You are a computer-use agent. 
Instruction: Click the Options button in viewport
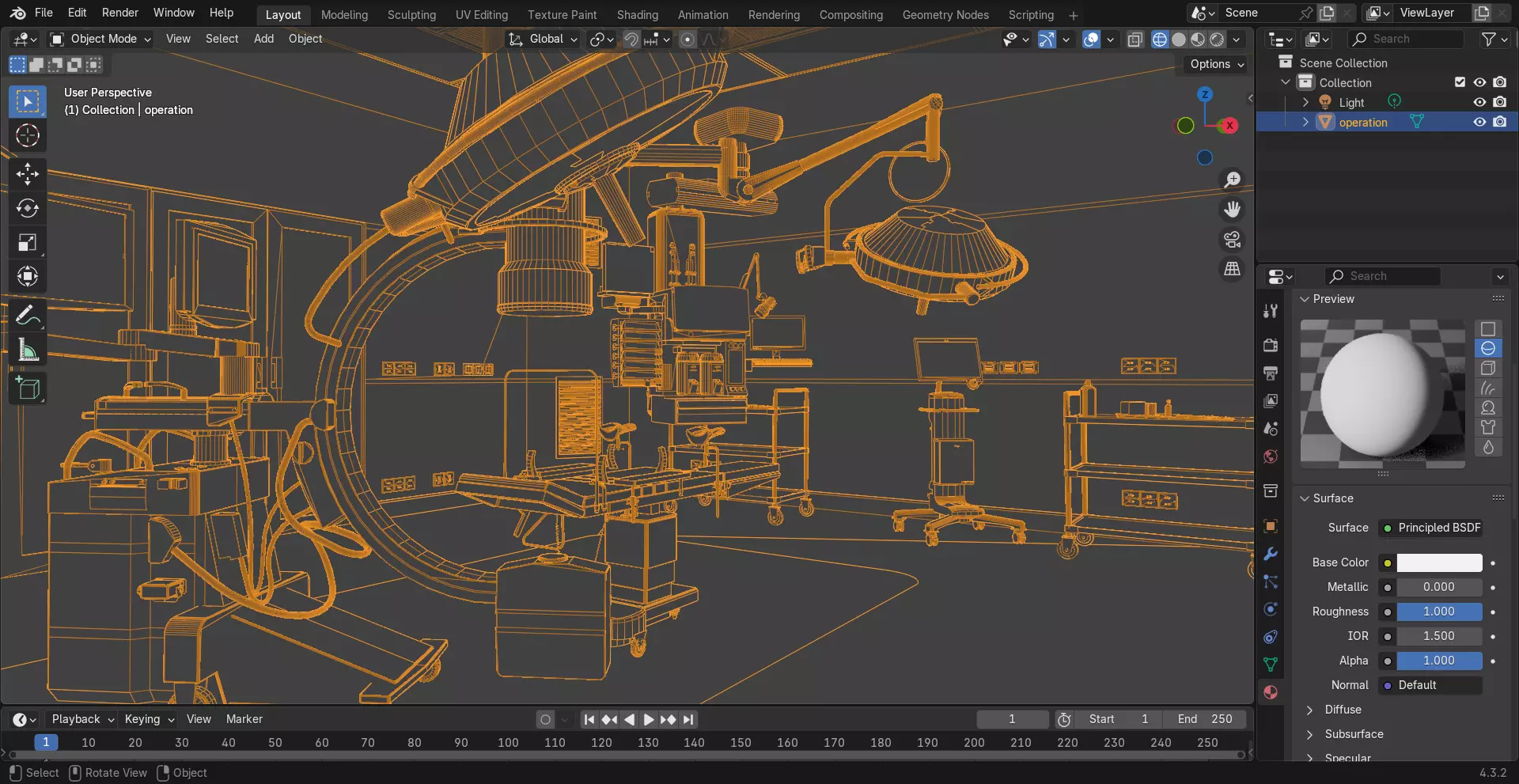pyautogui.click(x=1216, y=64)
